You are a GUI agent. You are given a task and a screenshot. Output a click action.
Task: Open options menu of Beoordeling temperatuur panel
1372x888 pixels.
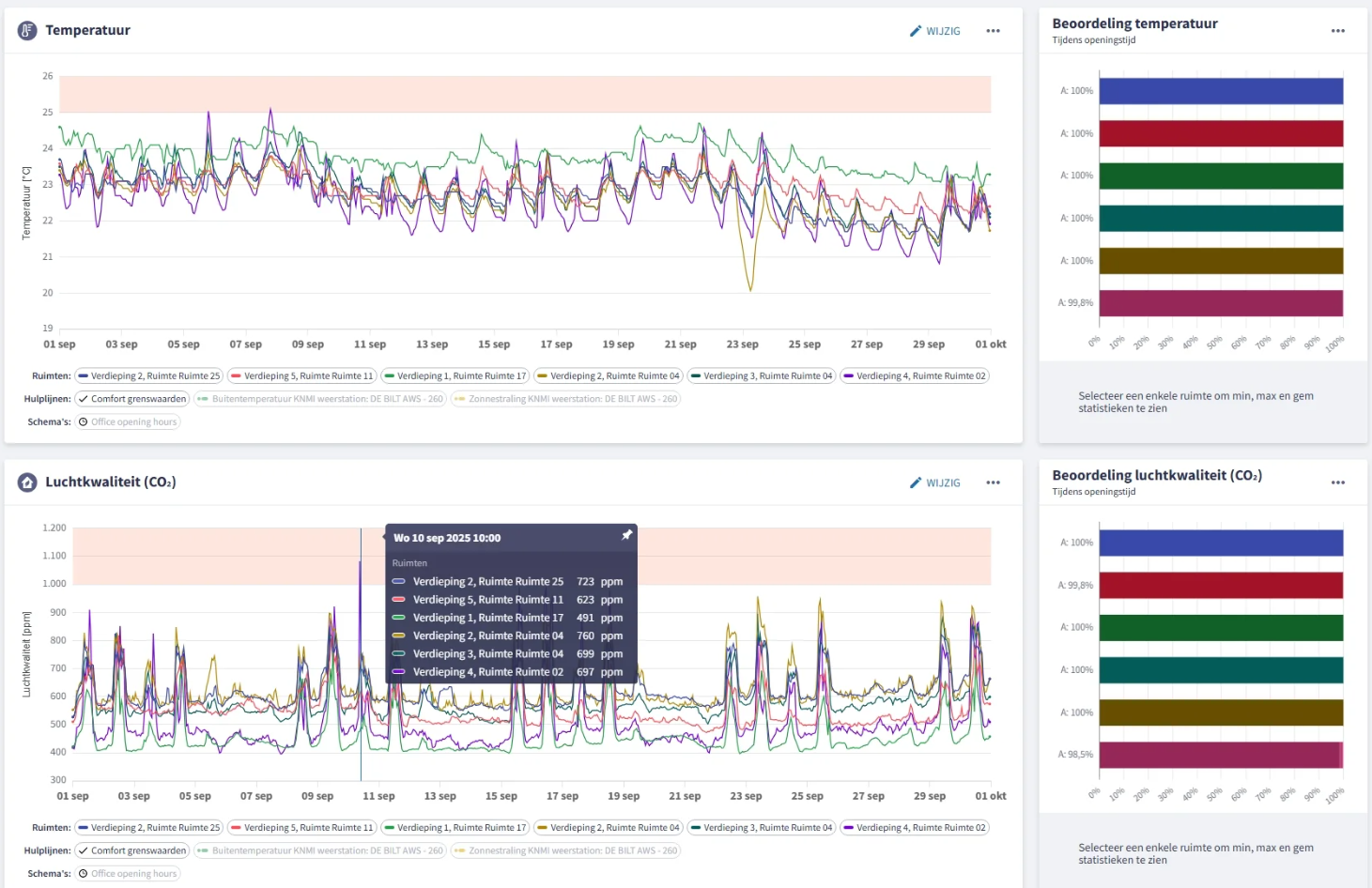tap(1337, 31)
